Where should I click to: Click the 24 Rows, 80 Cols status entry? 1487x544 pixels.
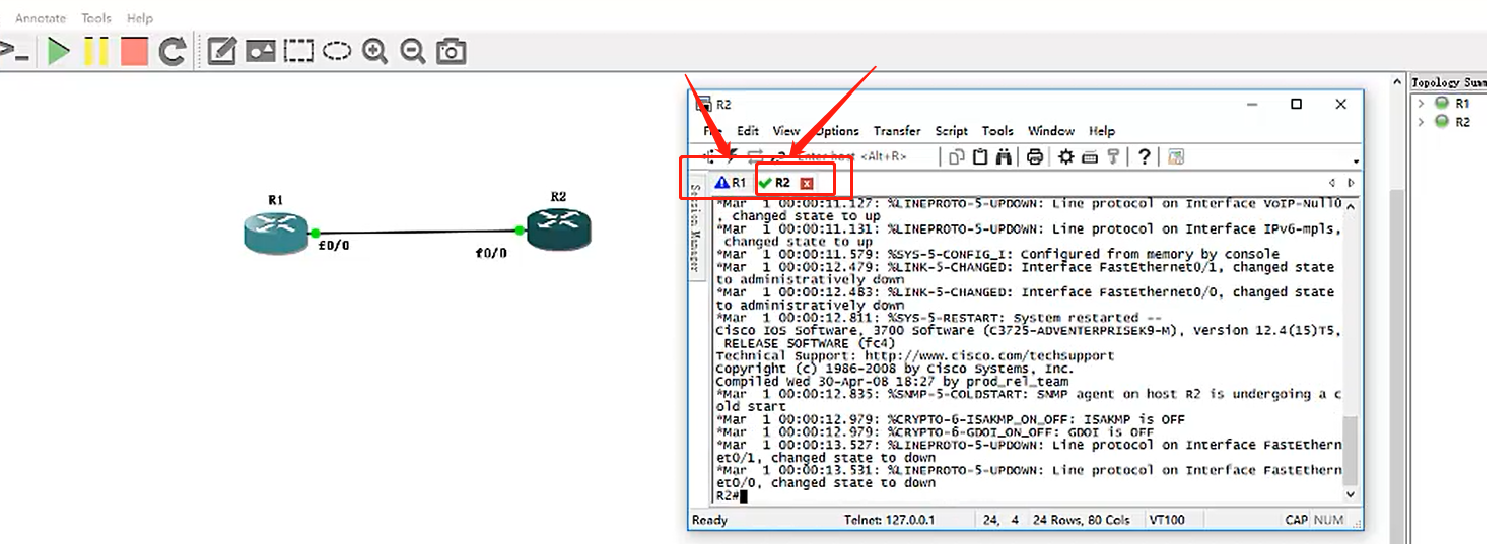pos(1080,520)
